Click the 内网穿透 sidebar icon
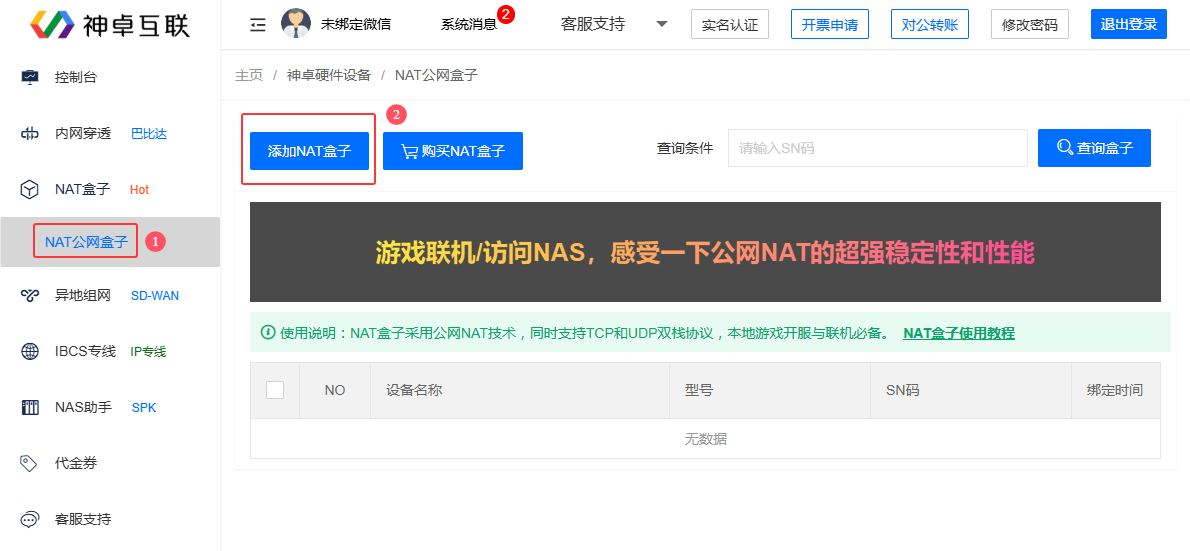 tap(30, 133)
